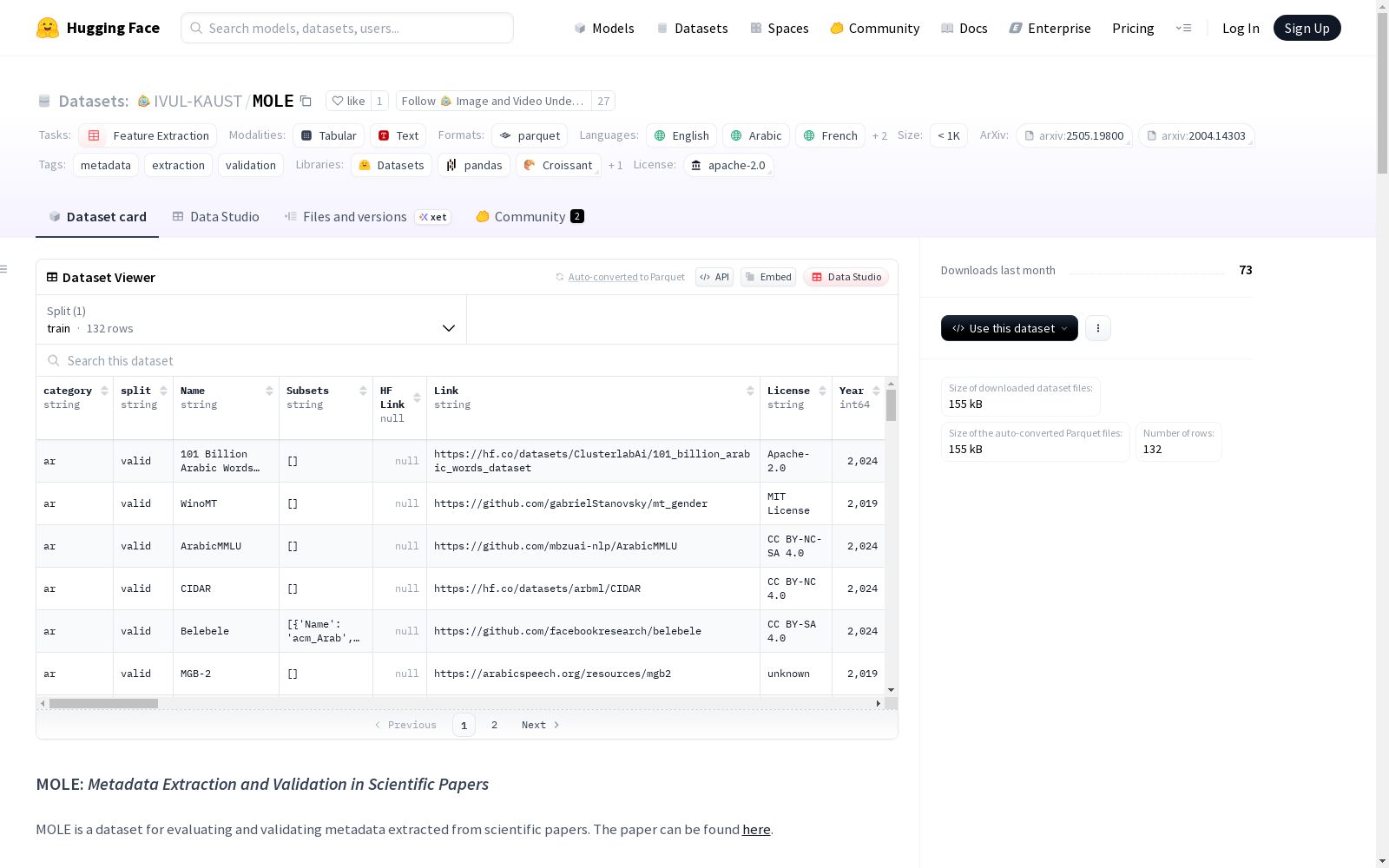Open Data Studio from viewer header

tap(846, 277)
